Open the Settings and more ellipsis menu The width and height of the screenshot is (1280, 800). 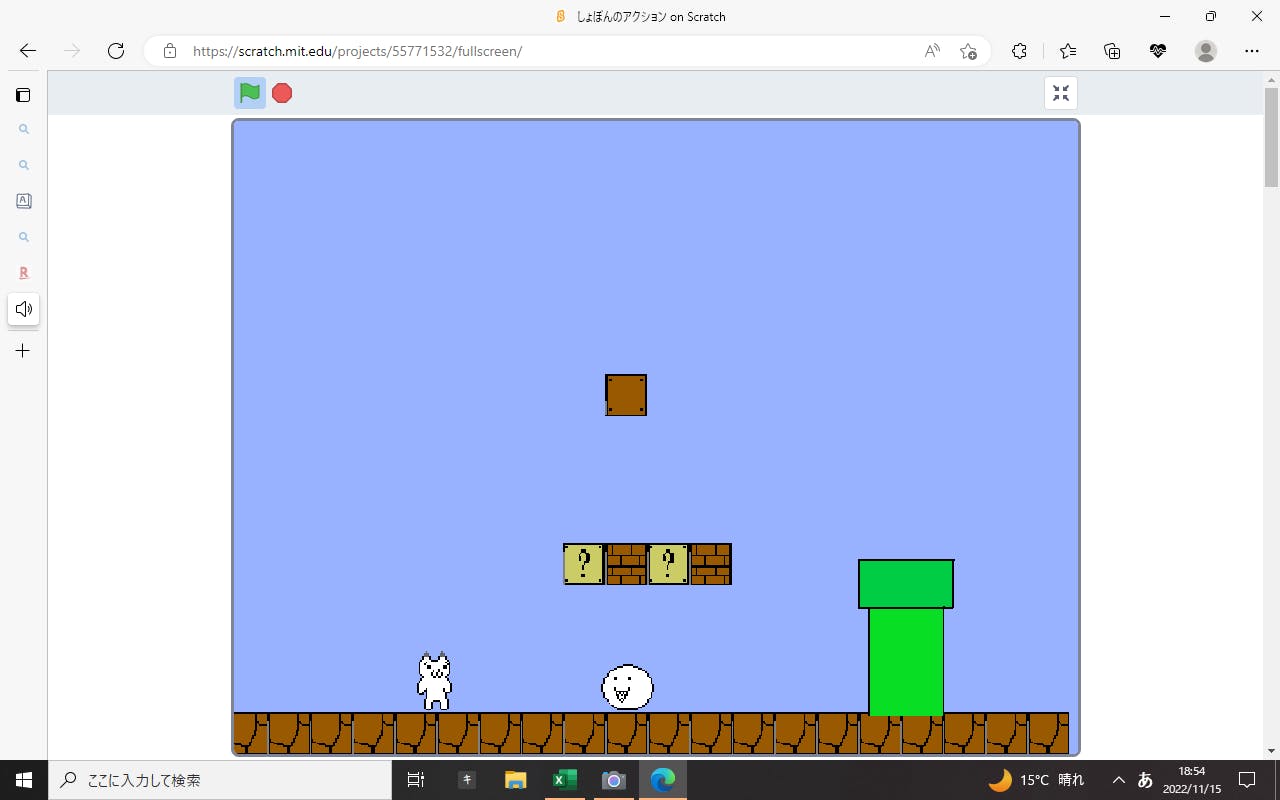coord(1252,51)
